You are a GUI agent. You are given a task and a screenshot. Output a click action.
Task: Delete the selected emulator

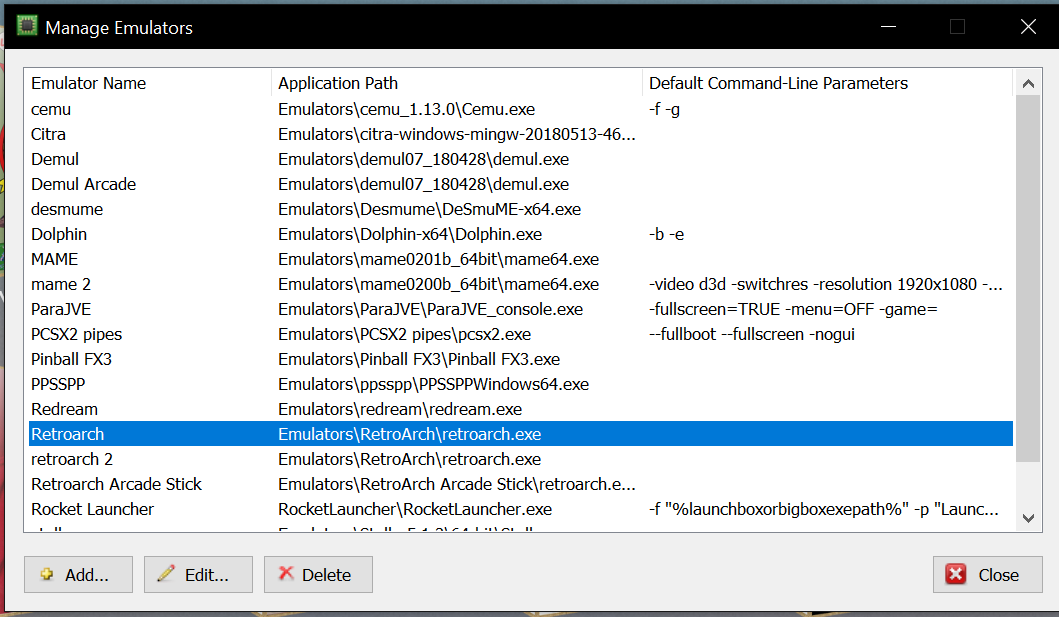click(x=318, y=574)
